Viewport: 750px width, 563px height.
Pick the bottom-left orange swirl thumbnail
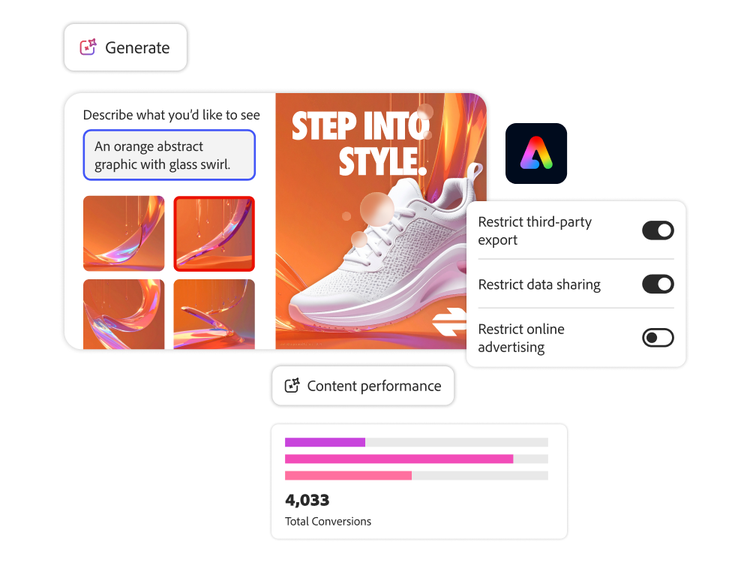[x=124, y=314]
